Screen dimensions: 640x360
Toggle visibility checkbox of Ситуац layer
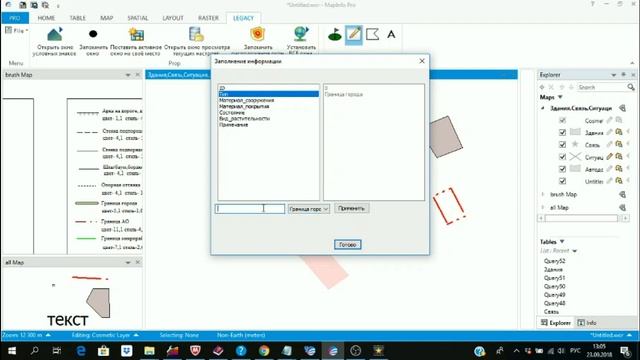(562, 157)
